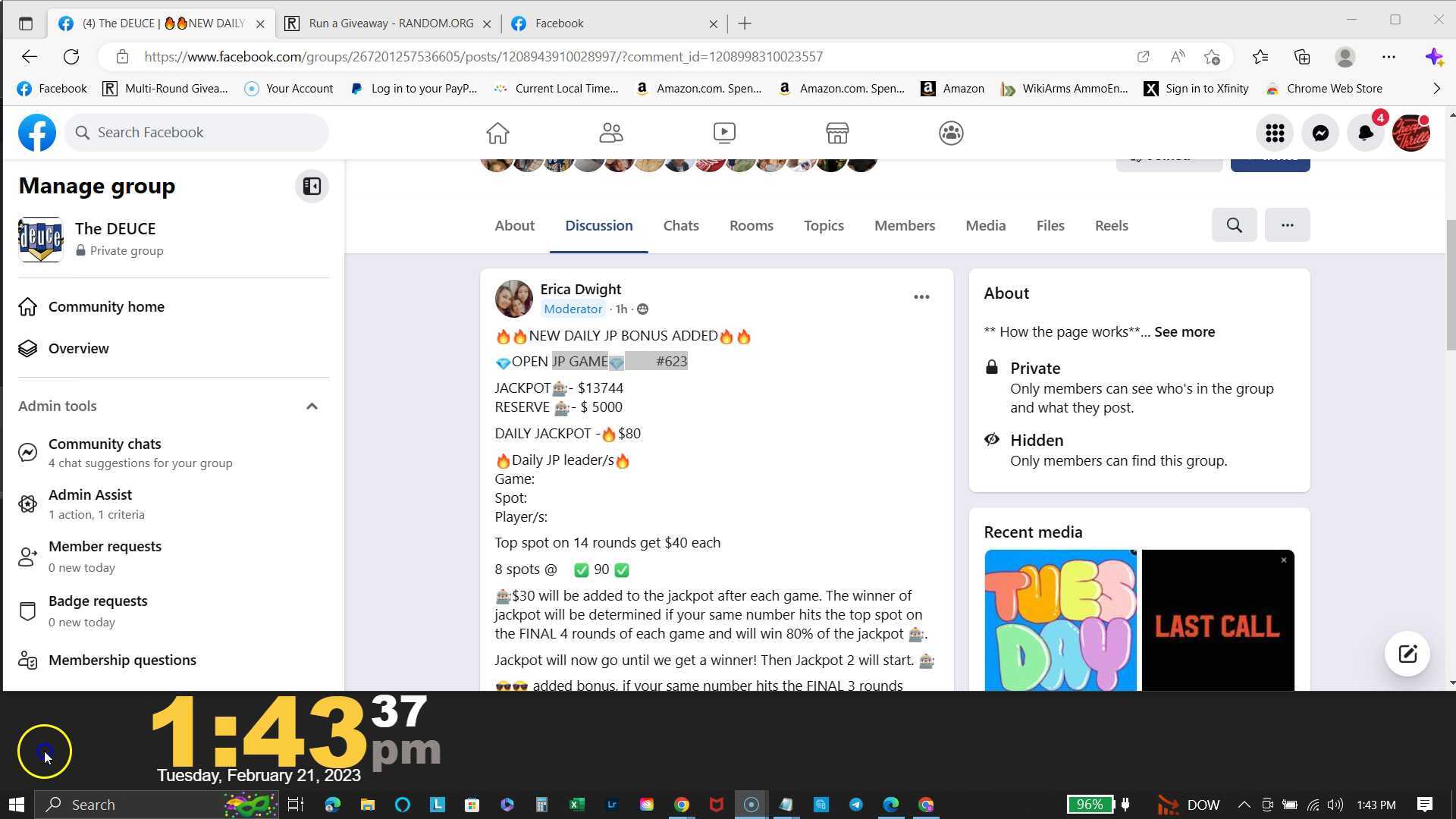Expand the About text with See more
Screen dimensions: 1456x819
pos(1184,332)
